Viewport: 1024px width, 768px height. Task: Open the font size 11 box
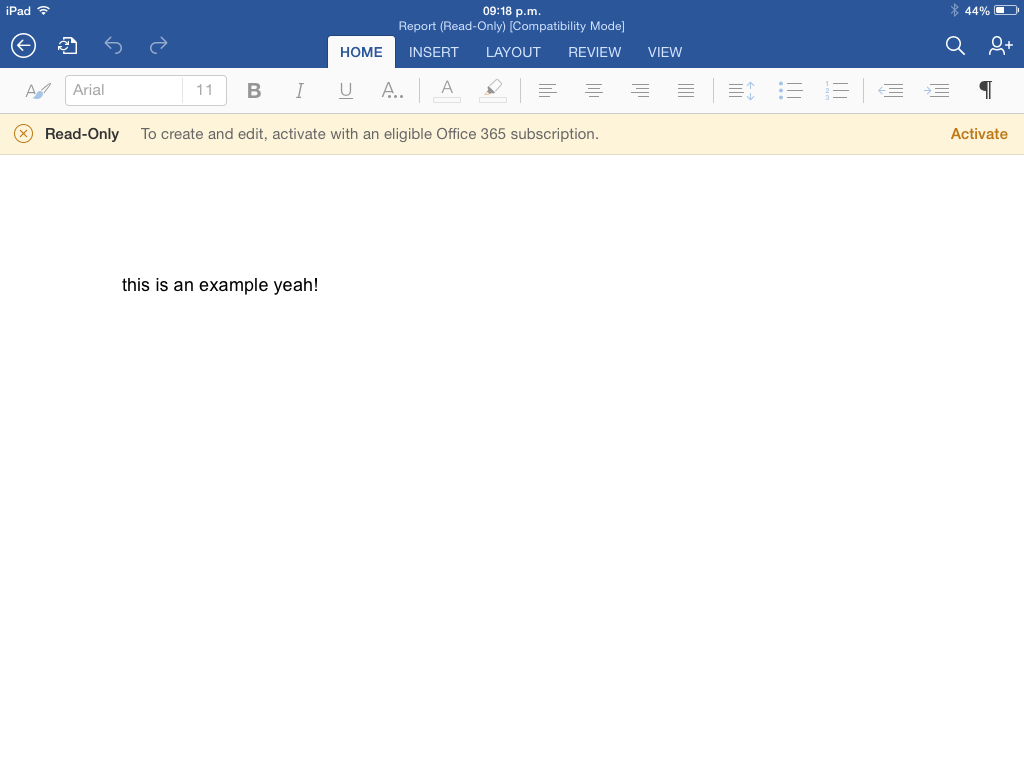click(204, 90)
